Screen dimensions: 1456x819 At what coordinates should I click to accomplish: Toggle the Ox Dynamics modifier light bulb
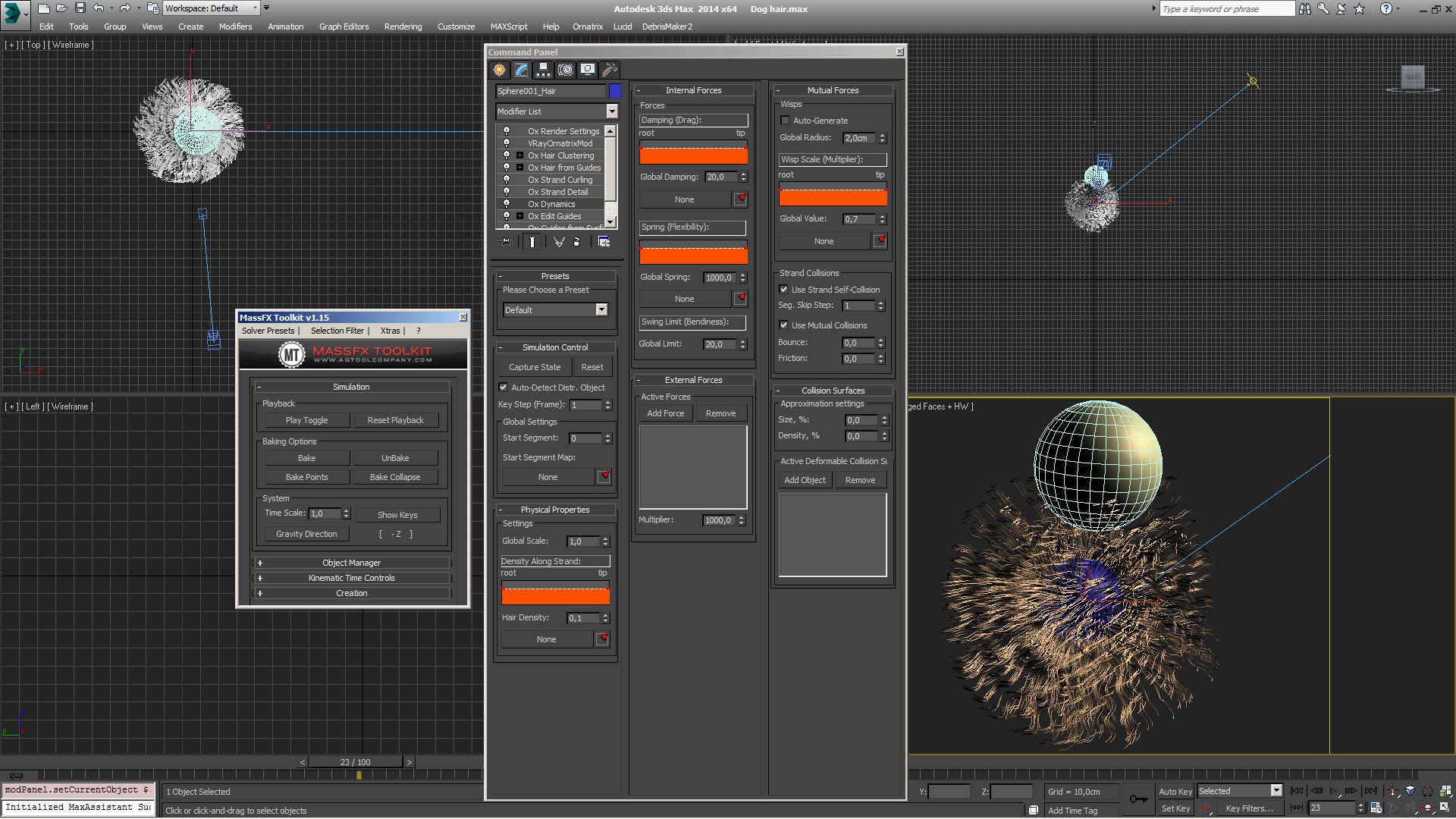coord(507,204)
